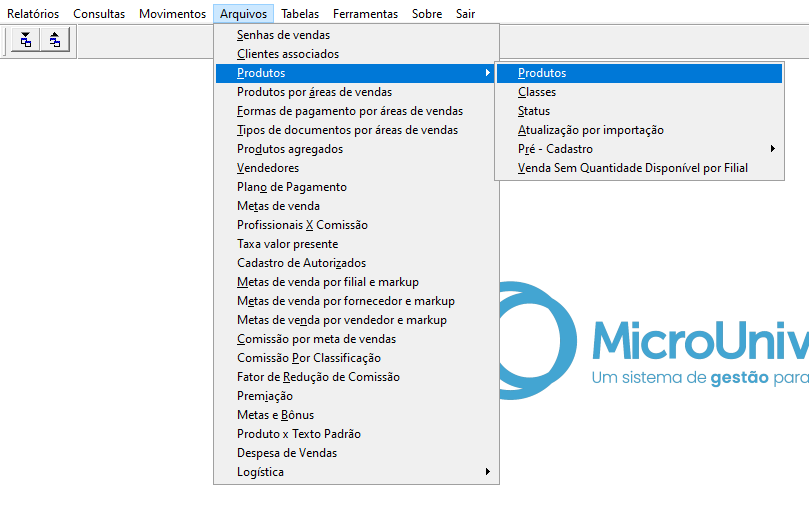Select Classes from the Produtos submenu
Viewport: 809px width, 506px height.
click(537, 92)
